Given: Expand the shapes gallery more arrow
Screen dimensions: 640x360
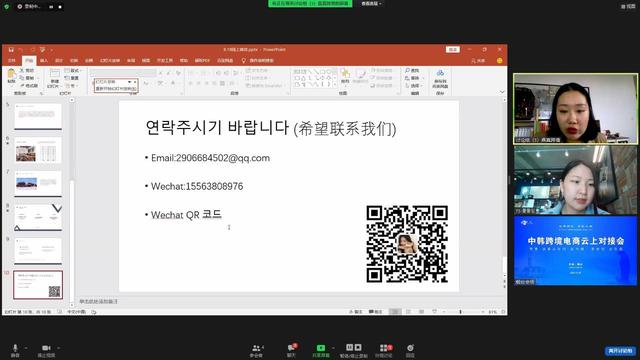Looking at the screenshot, I should [x=335, y=85].
